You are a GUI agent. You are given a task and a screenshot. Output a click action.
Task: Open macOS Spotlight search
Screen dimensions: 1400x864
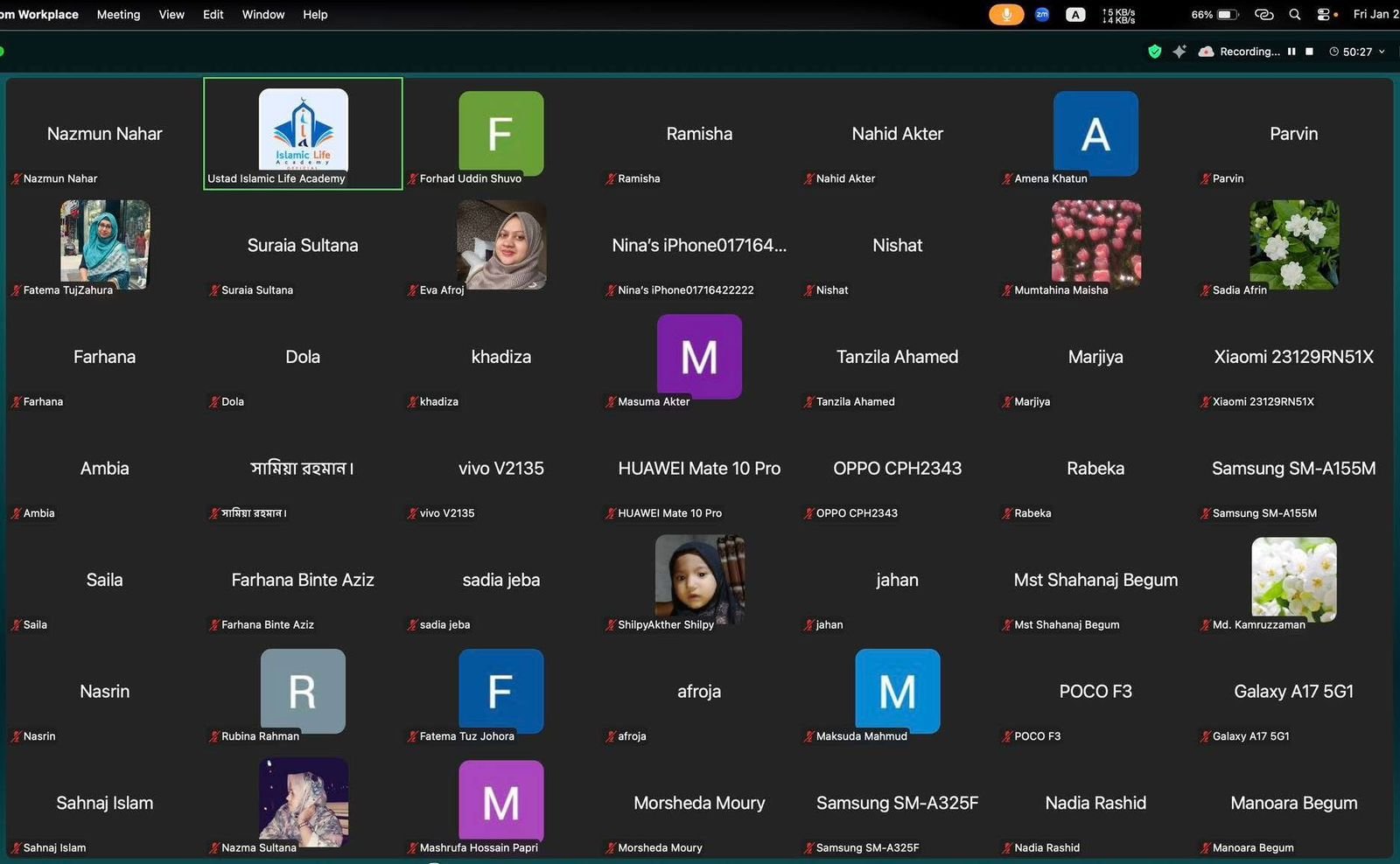point(1295,15)
